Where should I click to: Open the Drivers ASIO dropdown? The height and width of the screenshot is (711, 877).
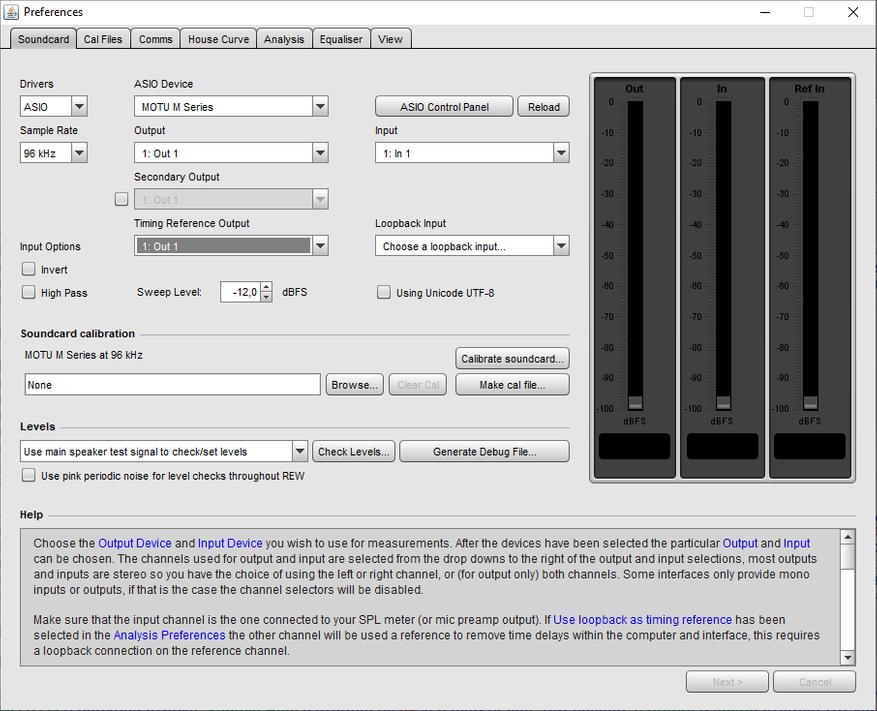pos(54,106)
